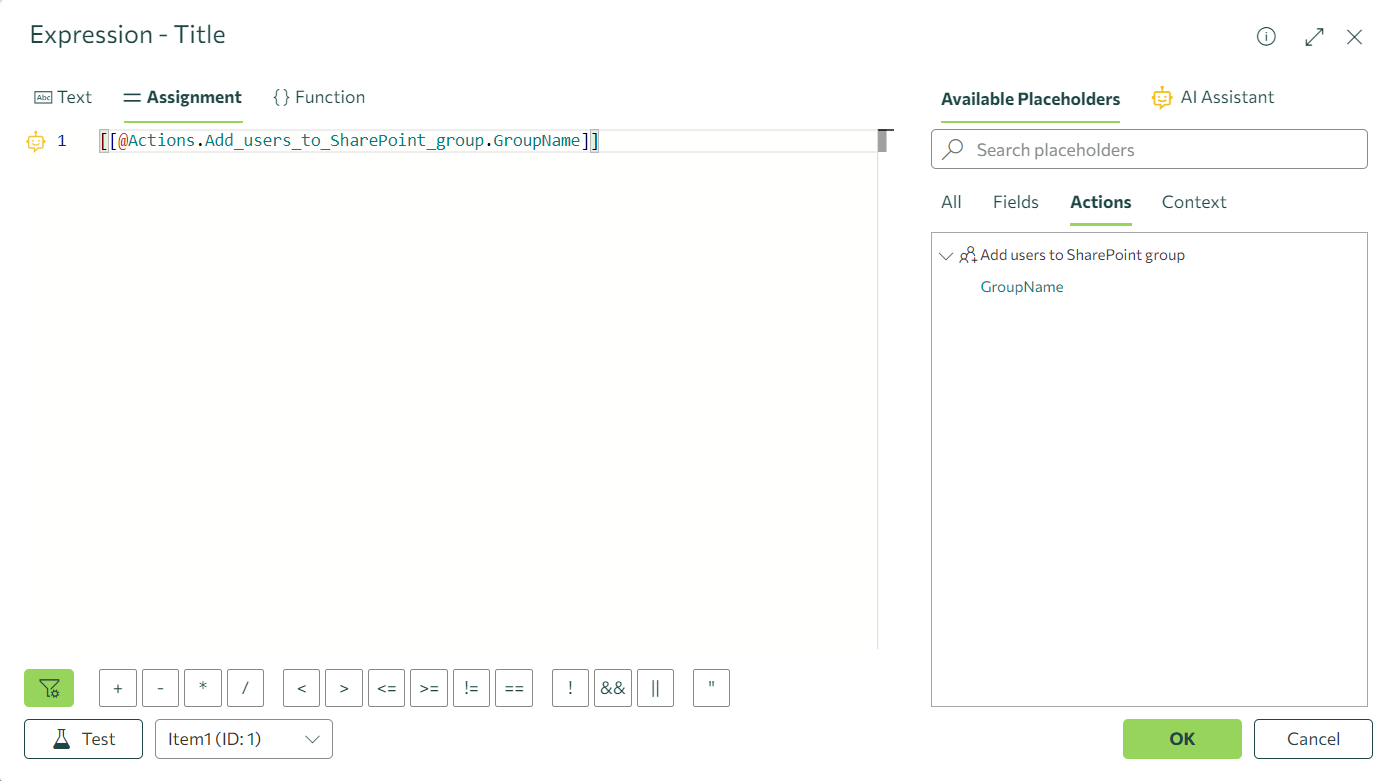Open the Item1 (ID: 1) dropdown
The height and width of the screenshot is (781, 1389).
point(244,739)
